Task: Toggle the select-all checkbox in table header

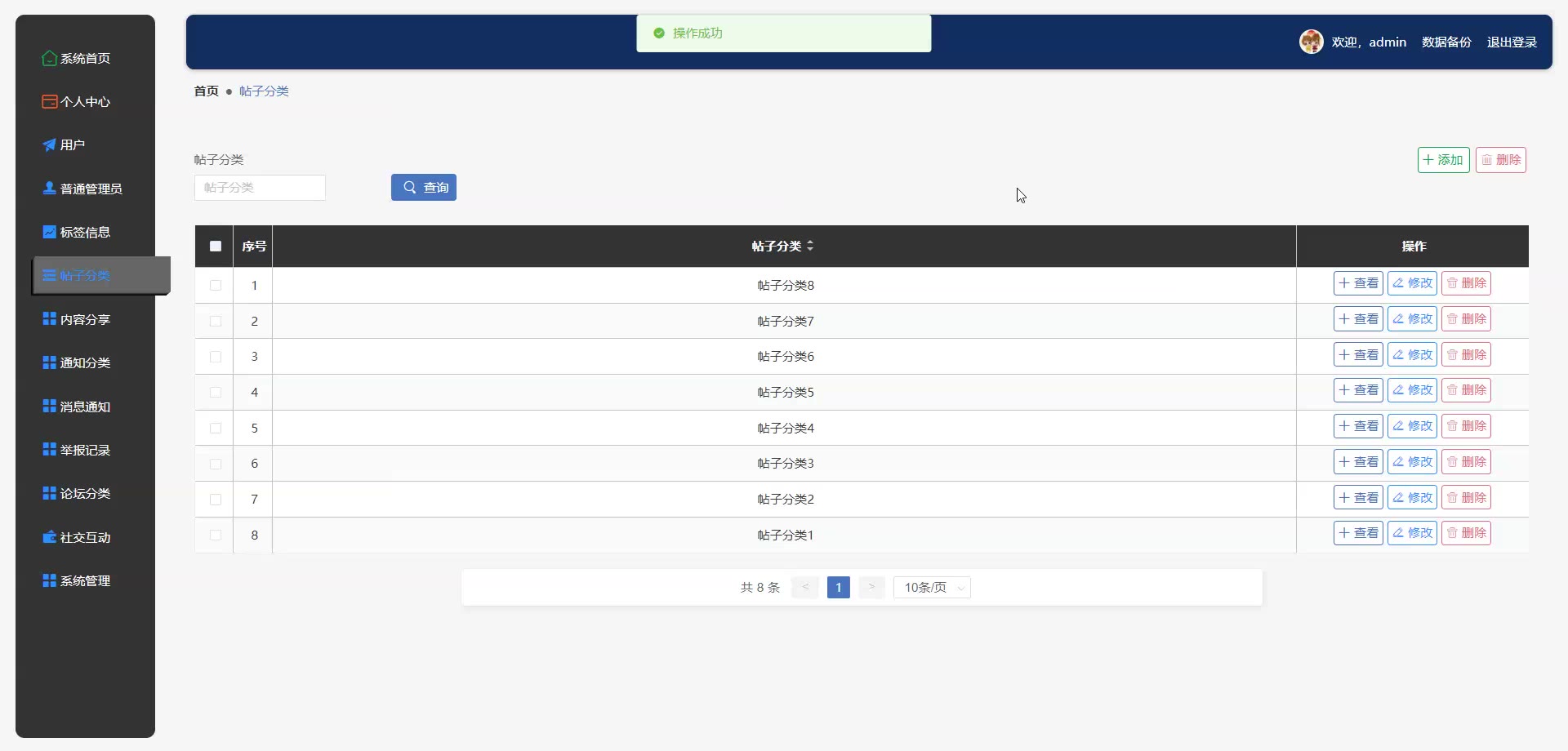Action: point(216,246)
